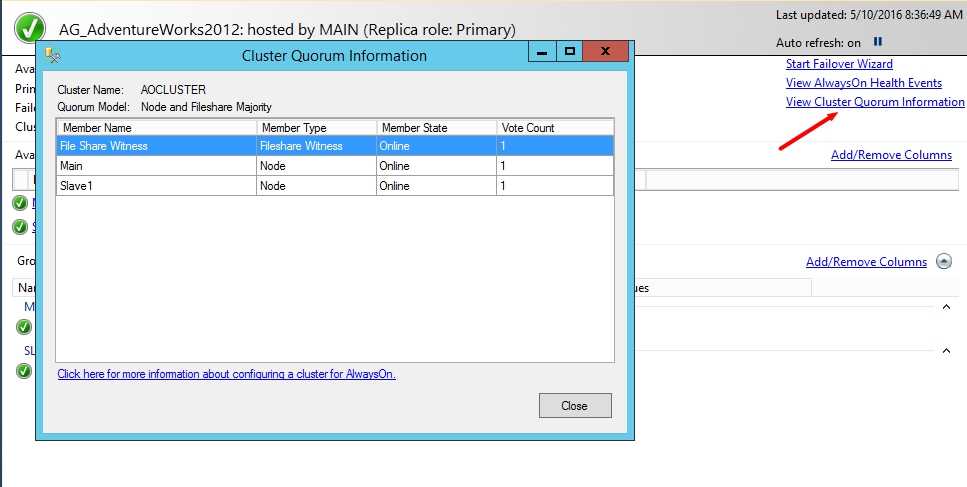Open AlwaysOn cluster configuration help link
This screenshot has width=967, height=487.
click(226, 374)
